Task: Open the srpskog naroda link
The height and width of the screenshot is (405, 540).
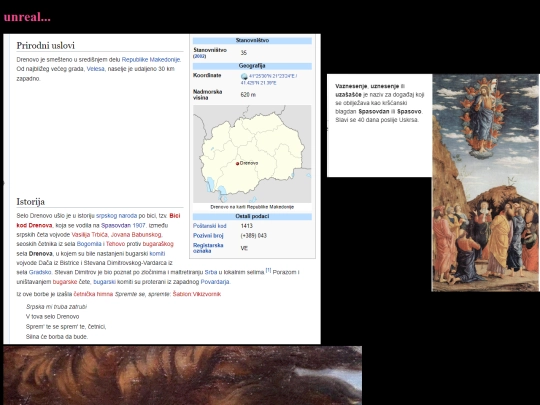Action: [116, 216]
